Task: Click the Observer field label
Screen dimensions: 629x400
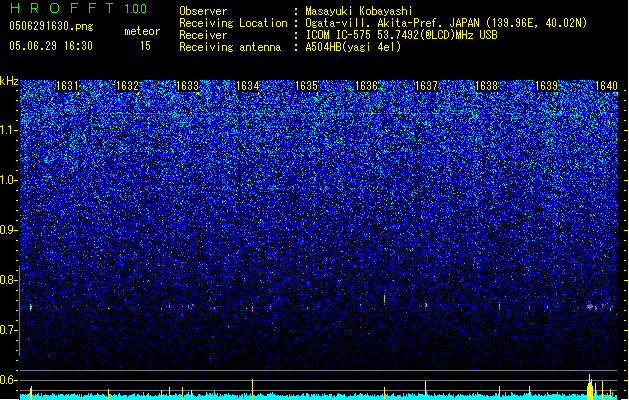Action: (x=203, y=11)
